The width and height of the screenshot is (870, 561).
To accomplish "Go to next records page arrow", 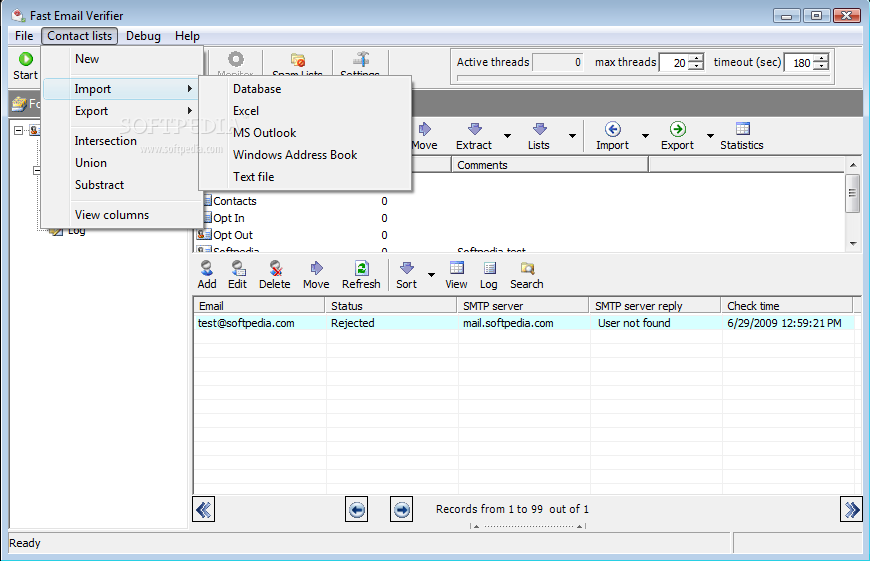I will [401, 509].
